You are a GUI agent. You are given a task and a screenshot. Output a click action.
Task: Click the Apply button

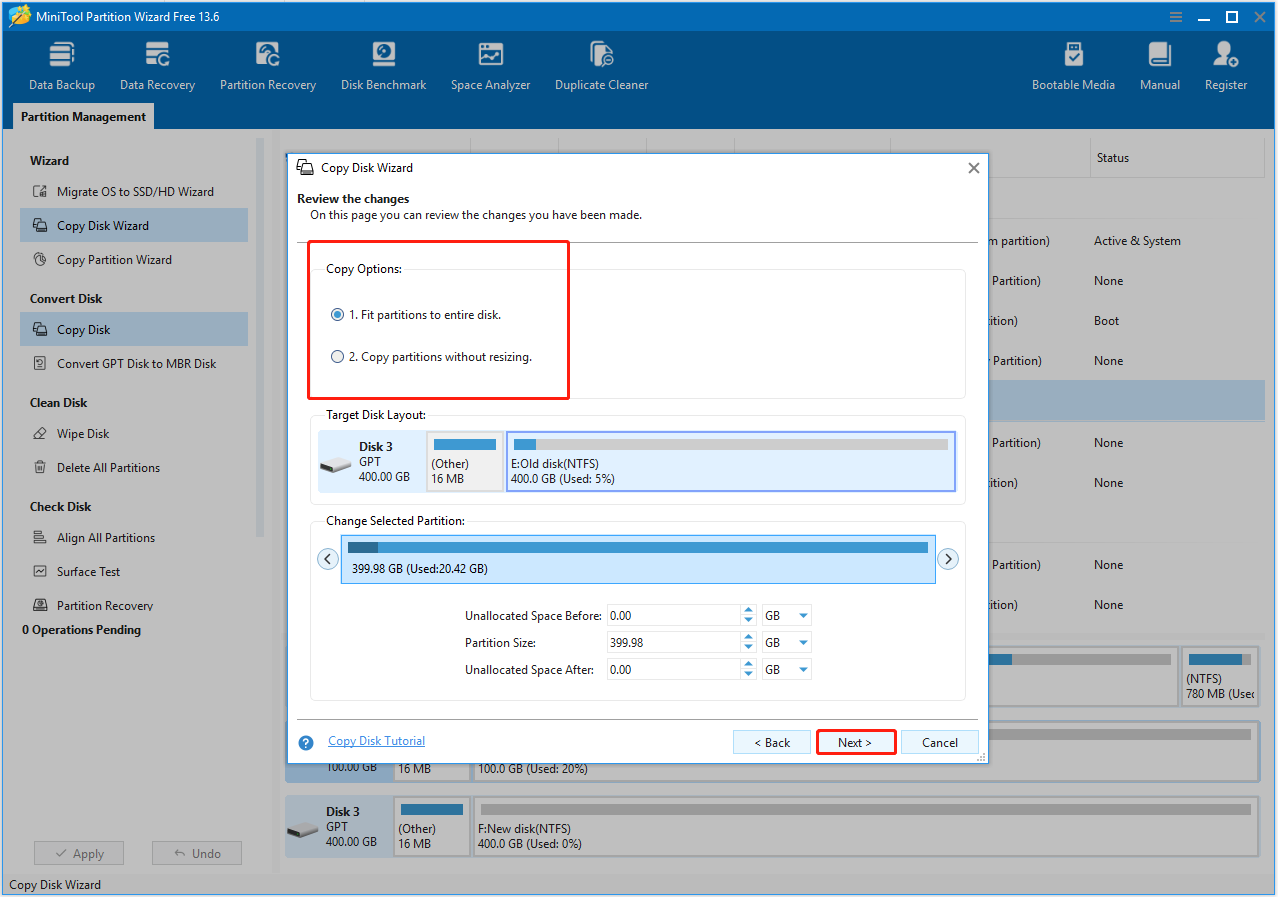pyautogui.click(x=79, y=854)
